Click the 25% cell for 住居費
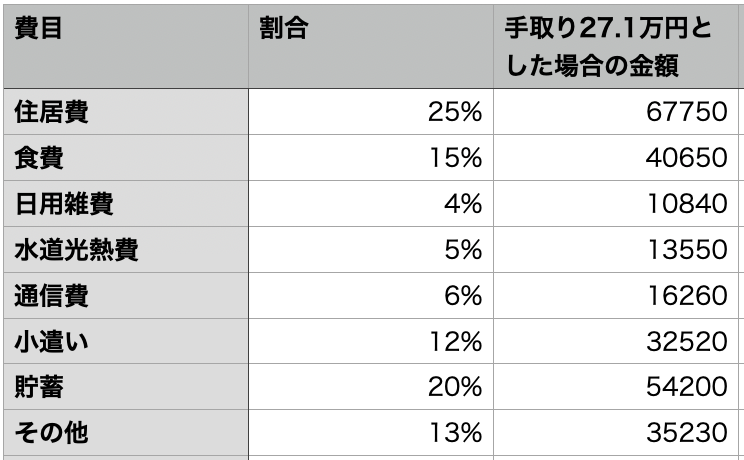Screen dimensions: 744x460 click(371, 112)
